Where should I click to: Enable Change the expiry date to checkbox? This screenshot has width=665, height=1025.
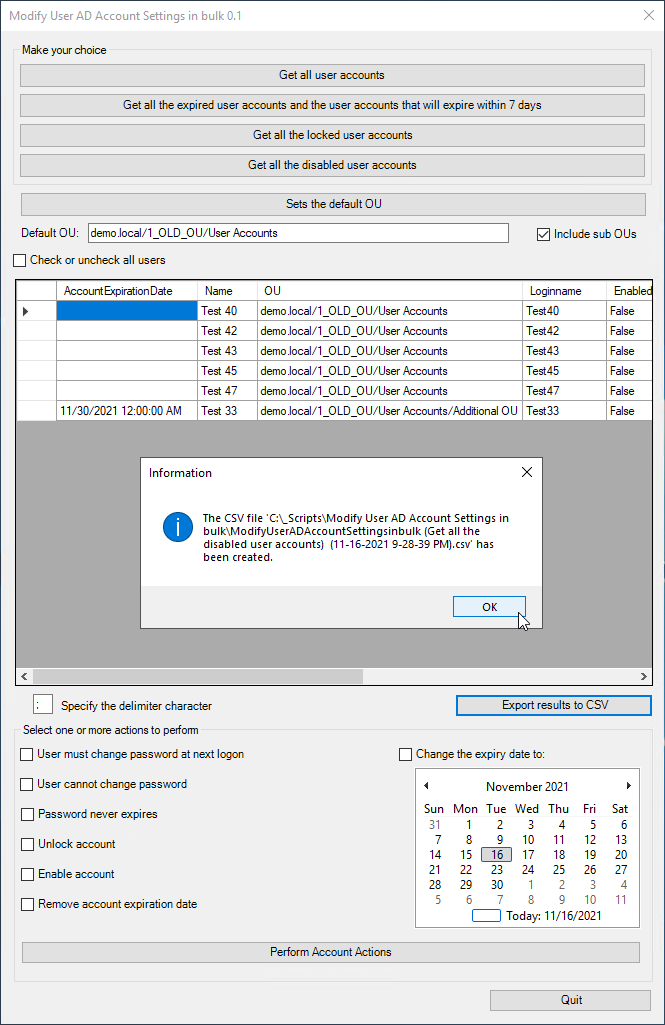click(x=406, y=754)
